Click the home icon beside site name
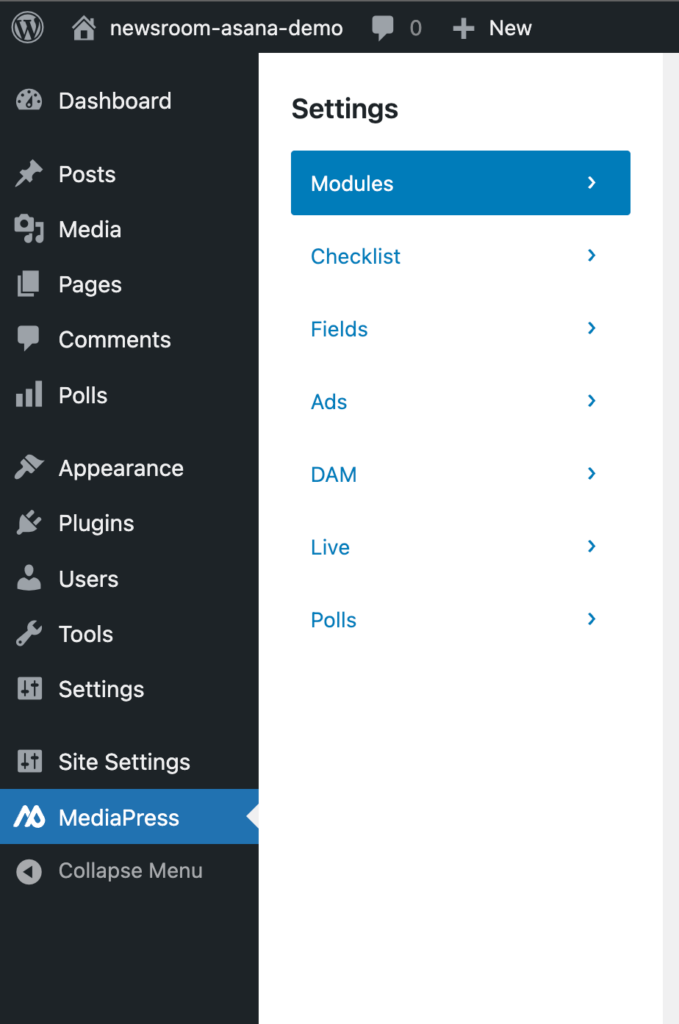 click(85, 28)
